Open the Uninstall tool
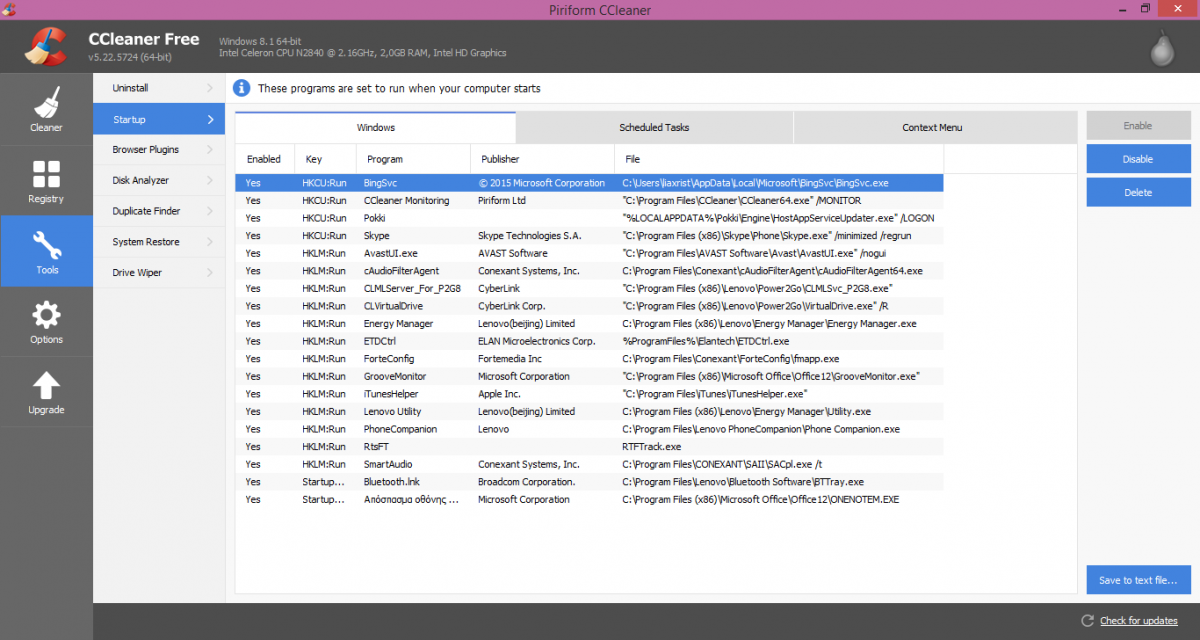 [x=159, y=88]
